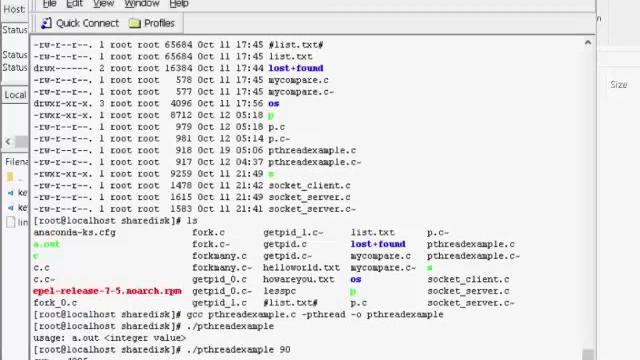Click 'c.c~' in the ls output
Screen dimensions: 640x360
(x=44, y=280)
